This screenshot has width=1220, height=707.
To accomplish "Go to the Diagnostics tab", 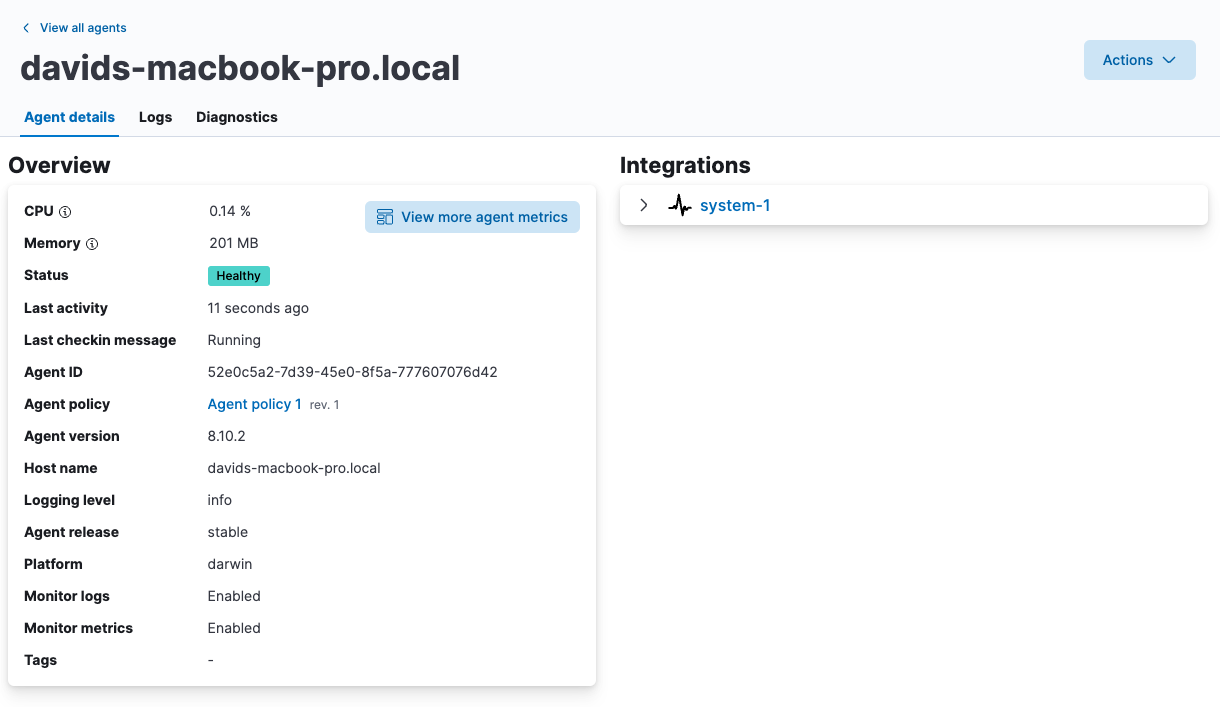I will pos(237,117).
